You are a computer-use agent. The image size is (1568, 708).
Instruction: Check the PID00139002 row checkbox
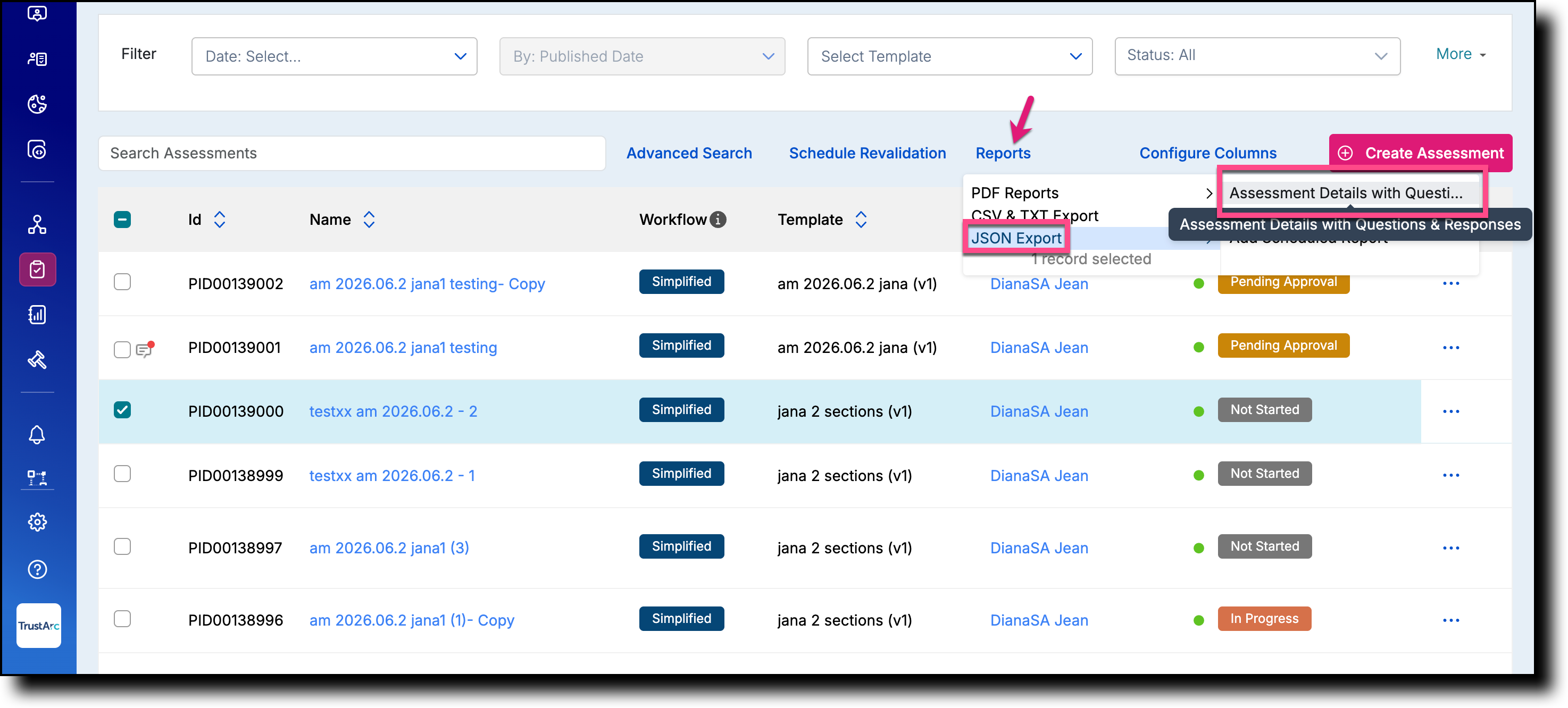click(x=122, y=282)
